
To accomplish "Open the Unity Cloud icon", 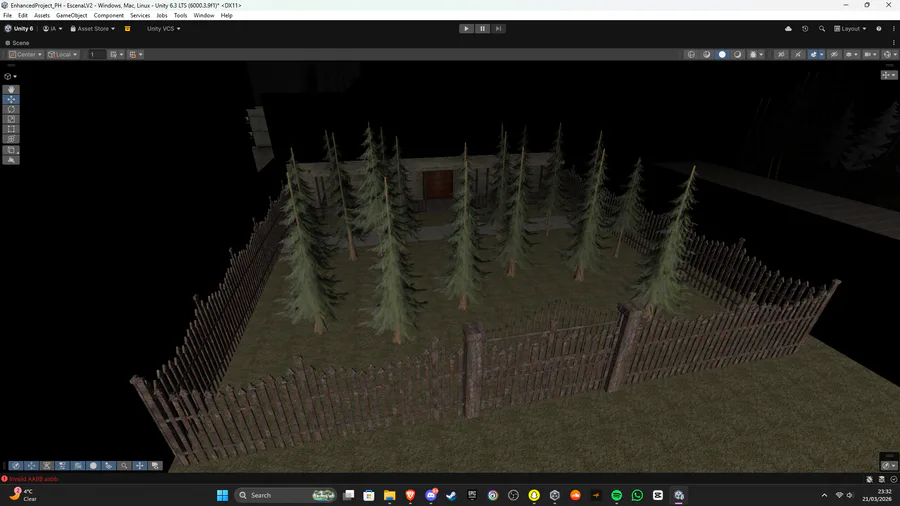I will coord(788,29).
